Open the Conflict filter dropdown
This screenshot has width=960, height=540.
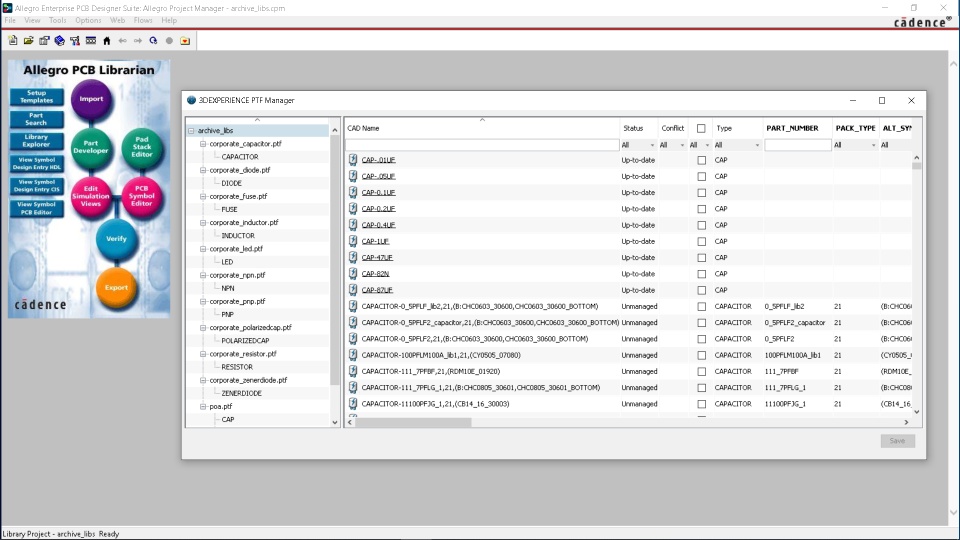point(672,145)
